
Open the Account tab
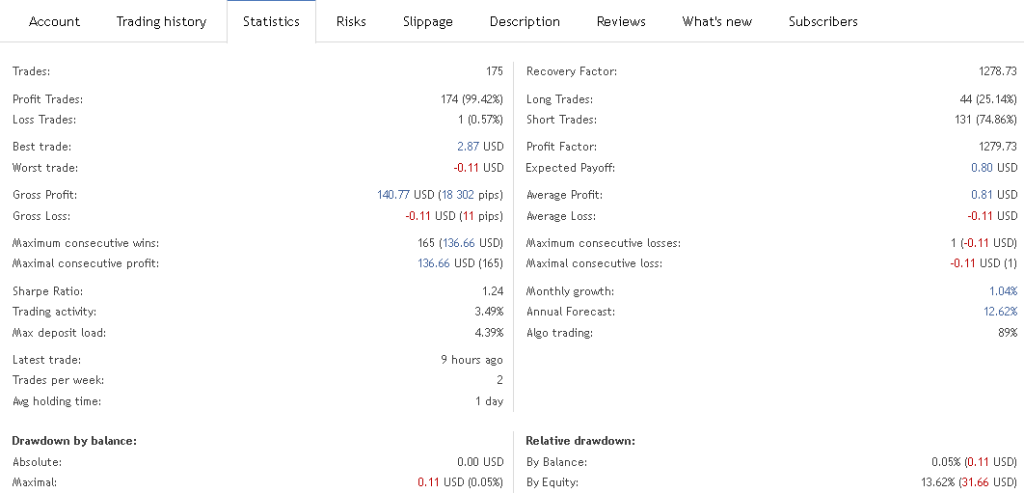tap(54, 21)
